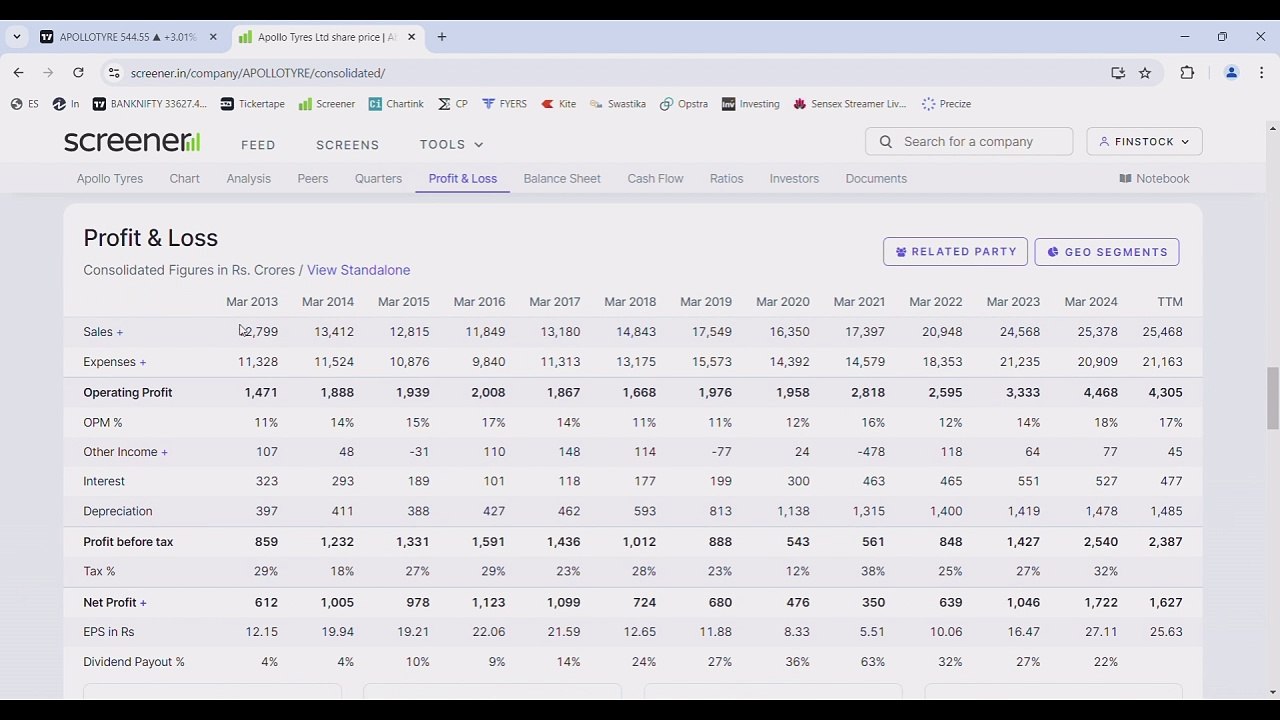Click the RELATED PARTY button
Viewport: 1280px width, 720px height.
point(955,252)
